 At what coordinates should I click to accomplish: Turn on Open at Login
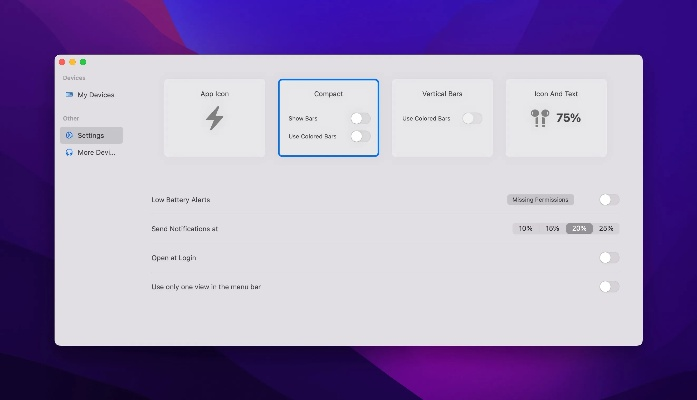(x=608, y=258)
